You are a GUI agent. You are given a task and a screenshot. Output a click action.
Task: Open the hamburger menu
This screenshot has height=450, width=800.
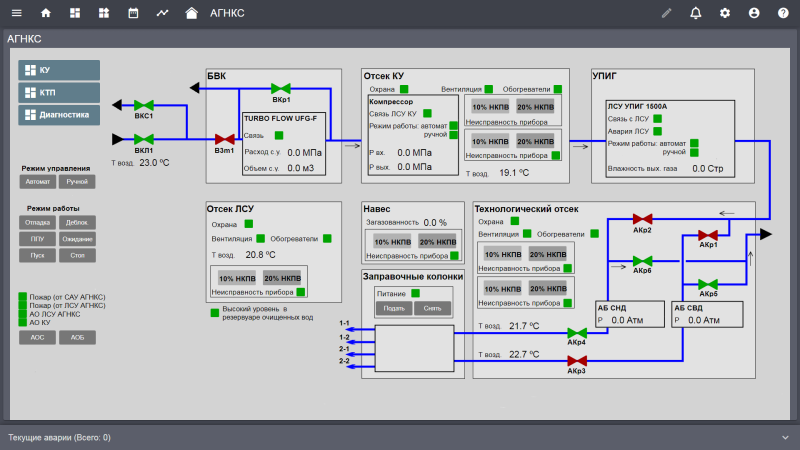click(x=16, y=13)
